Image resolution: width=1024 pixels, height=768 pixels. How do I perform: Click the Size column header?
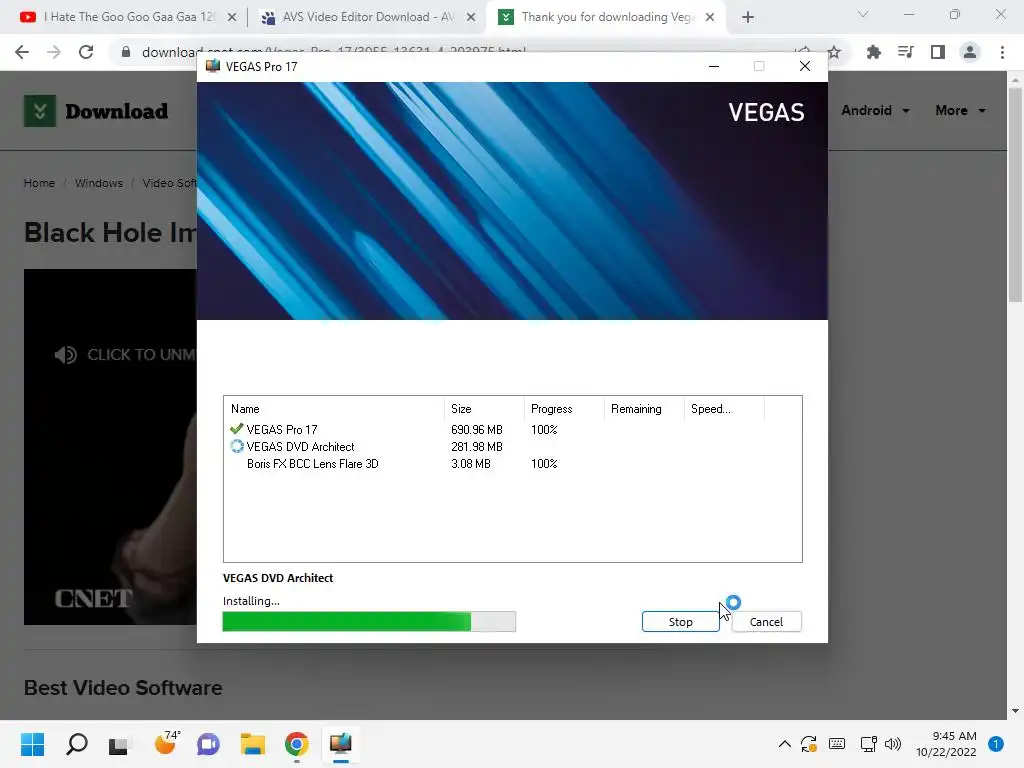(484, 409)
